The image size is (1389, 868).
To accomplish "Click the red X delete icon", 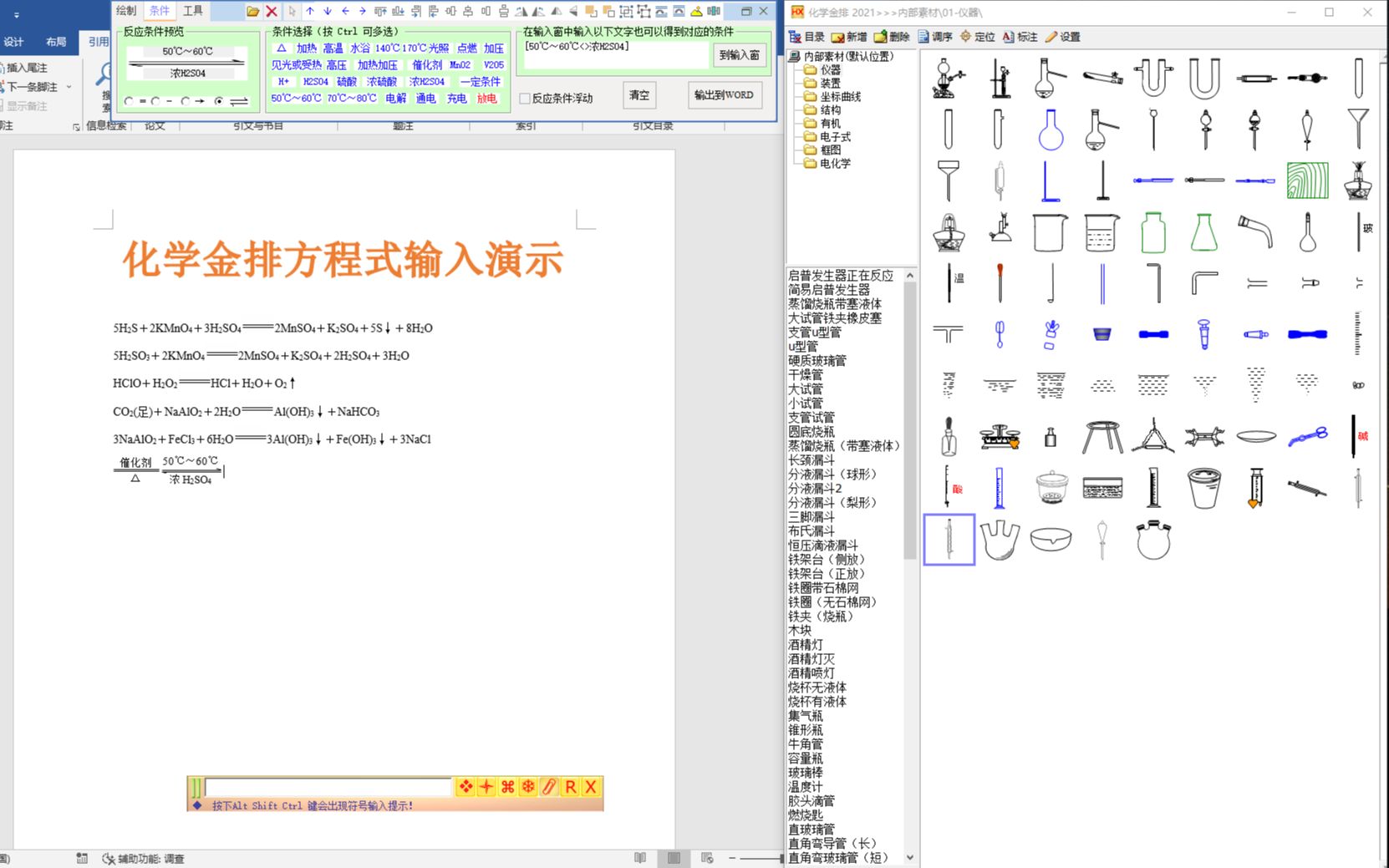I will [x=272, y=11].
